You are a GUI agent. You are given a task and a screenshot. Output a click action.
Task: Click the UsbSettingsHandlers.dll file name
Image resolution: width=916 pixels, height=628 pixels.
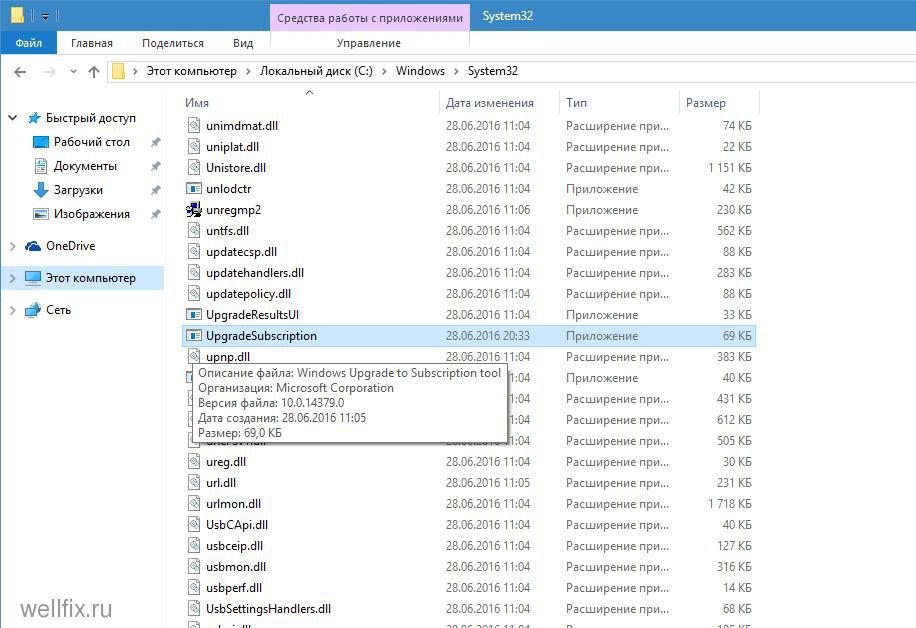(x=269, y=609)
